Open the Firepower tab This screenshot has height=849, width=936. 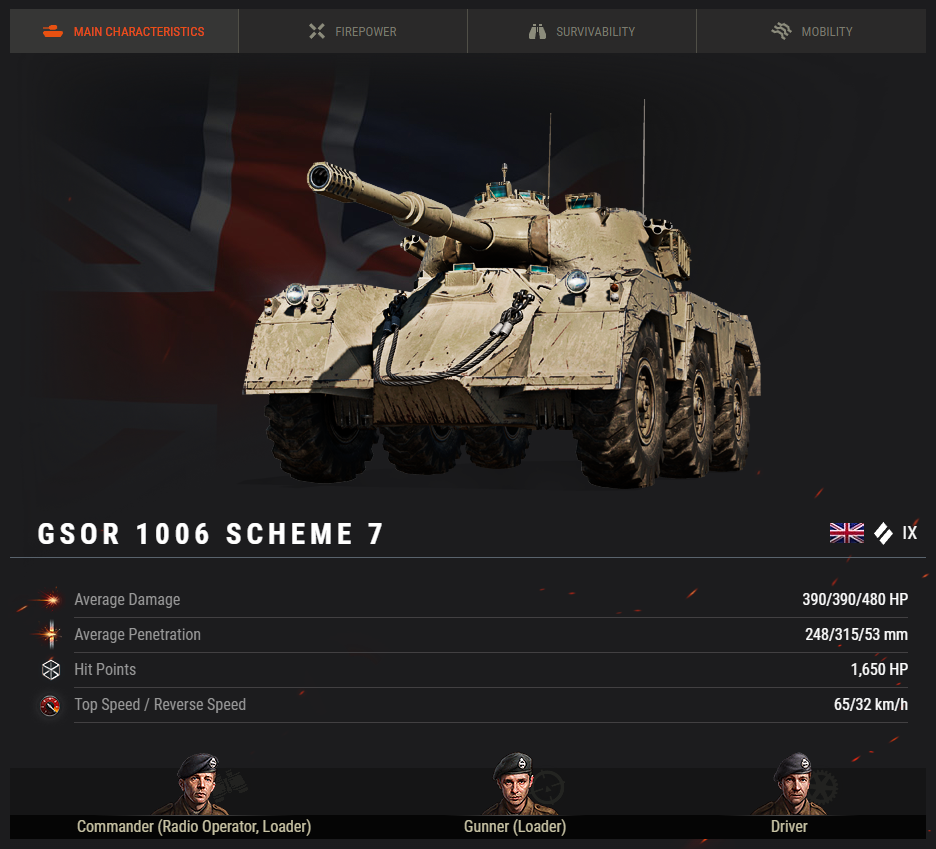tap(353, 31)
